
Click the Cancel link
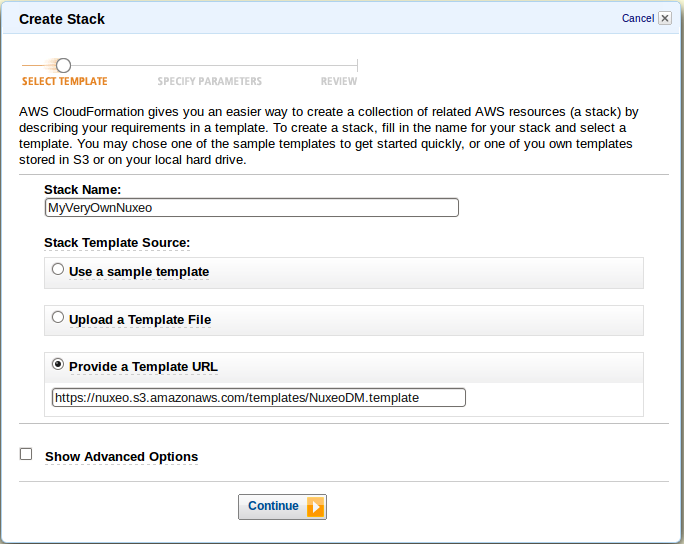[x=638, y=18]
